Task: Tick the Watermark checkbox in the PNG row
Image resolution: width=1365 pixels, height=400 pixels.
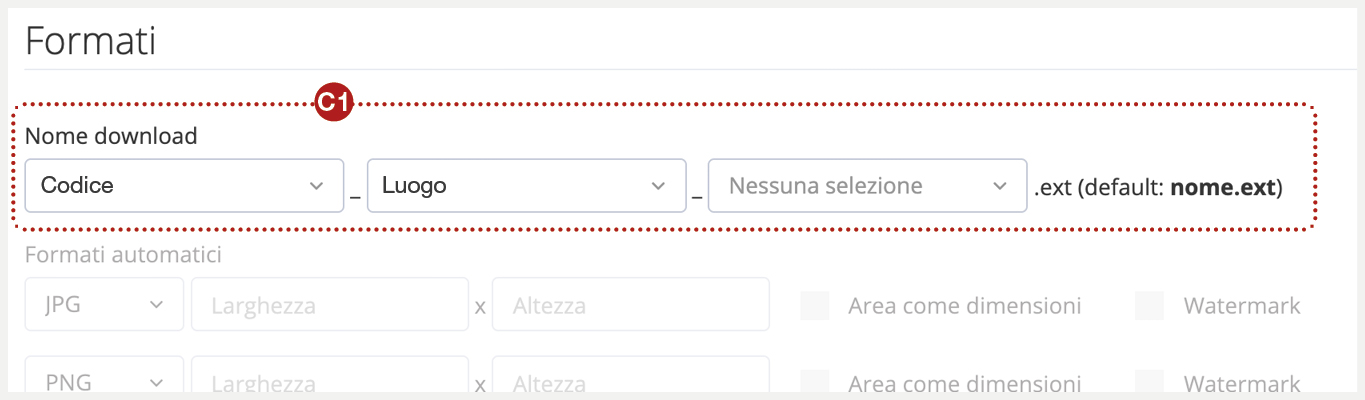Action: tap(1150, 383)
